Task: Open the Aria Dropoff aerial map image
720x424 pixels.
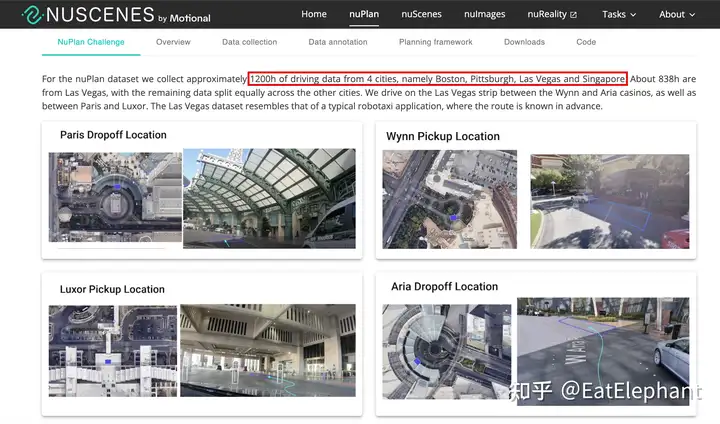Action: [446, 351]
